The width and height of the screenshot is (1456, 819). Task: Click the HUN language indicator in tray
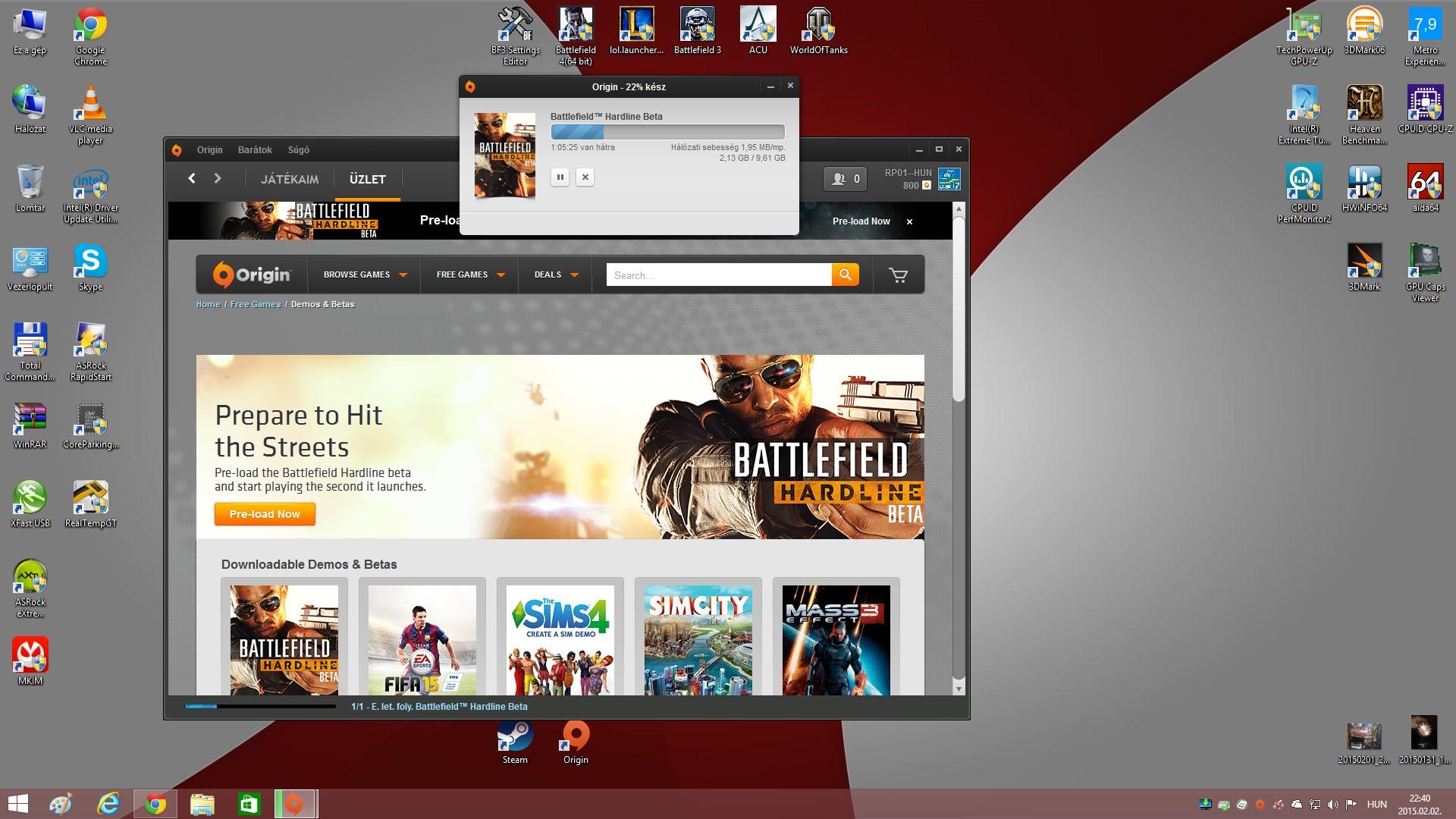[x=1377, y=805]
